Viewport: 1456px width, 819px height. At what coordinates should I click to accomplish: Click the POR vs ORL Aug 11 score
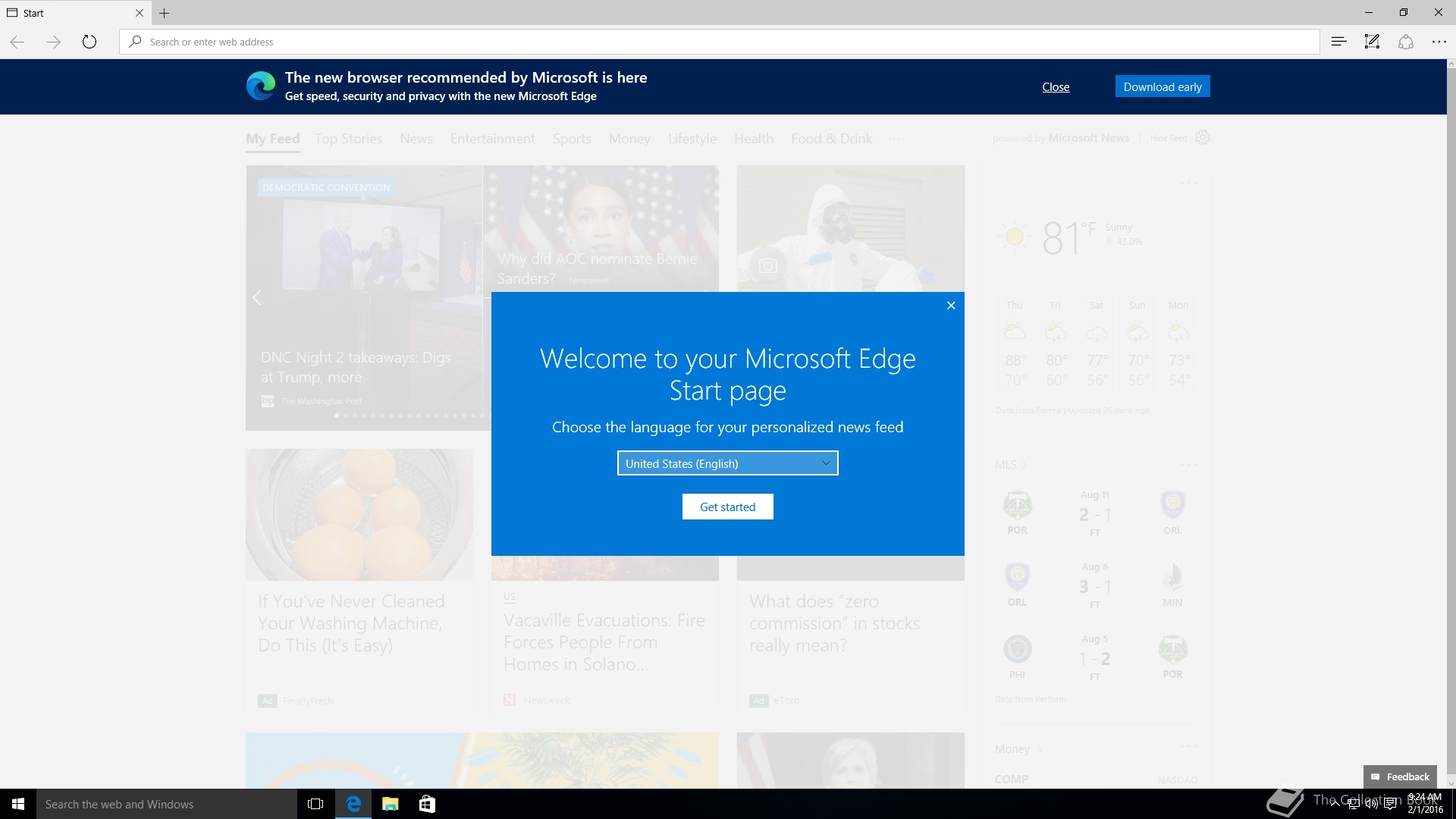[x=1095, y=514]
